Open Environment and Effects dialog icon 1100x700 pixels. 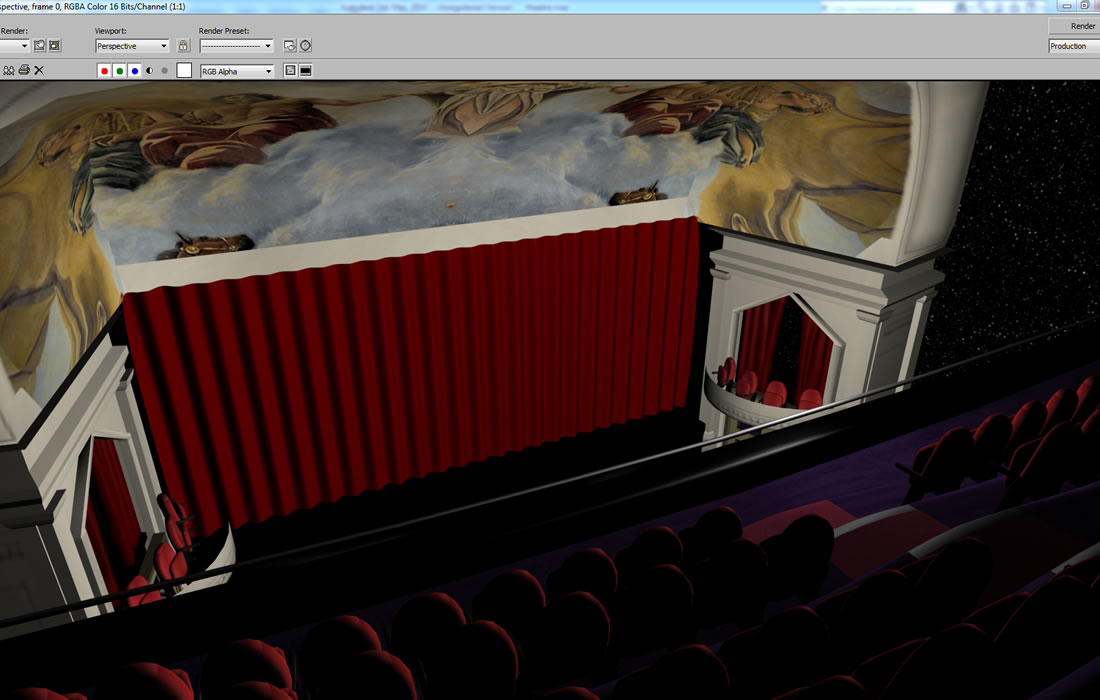click(x=305, y=46)
